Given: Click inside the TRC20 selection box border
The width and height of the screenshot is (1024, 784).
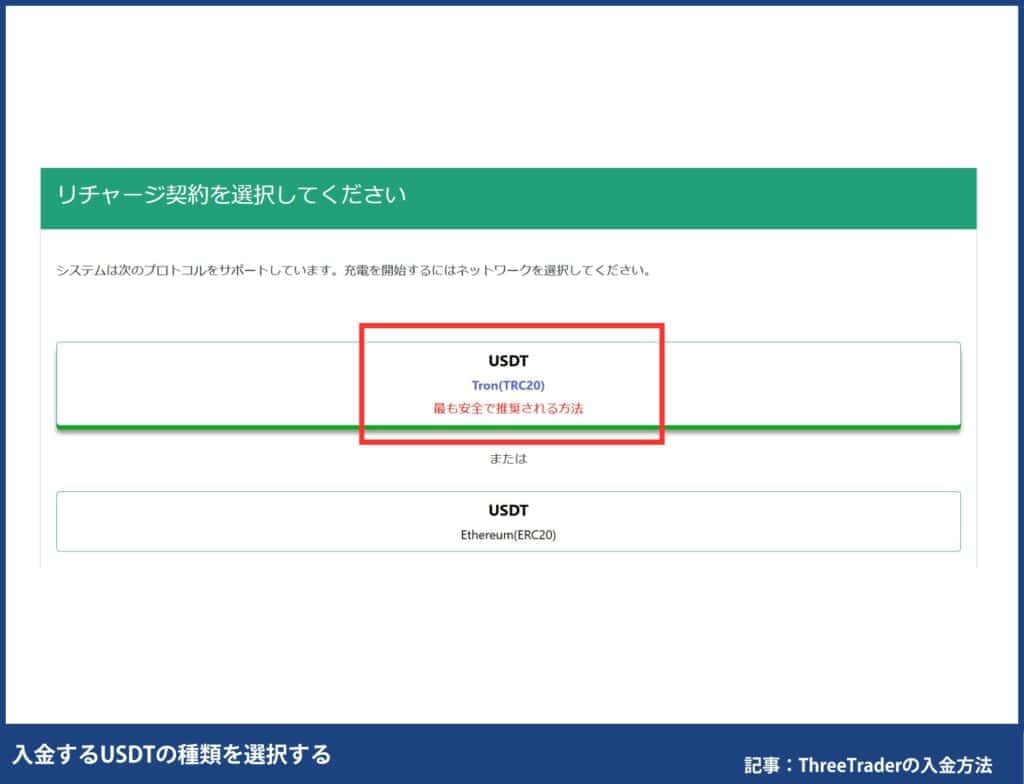Looking at the screenshot, I should (x=200, y=385).
